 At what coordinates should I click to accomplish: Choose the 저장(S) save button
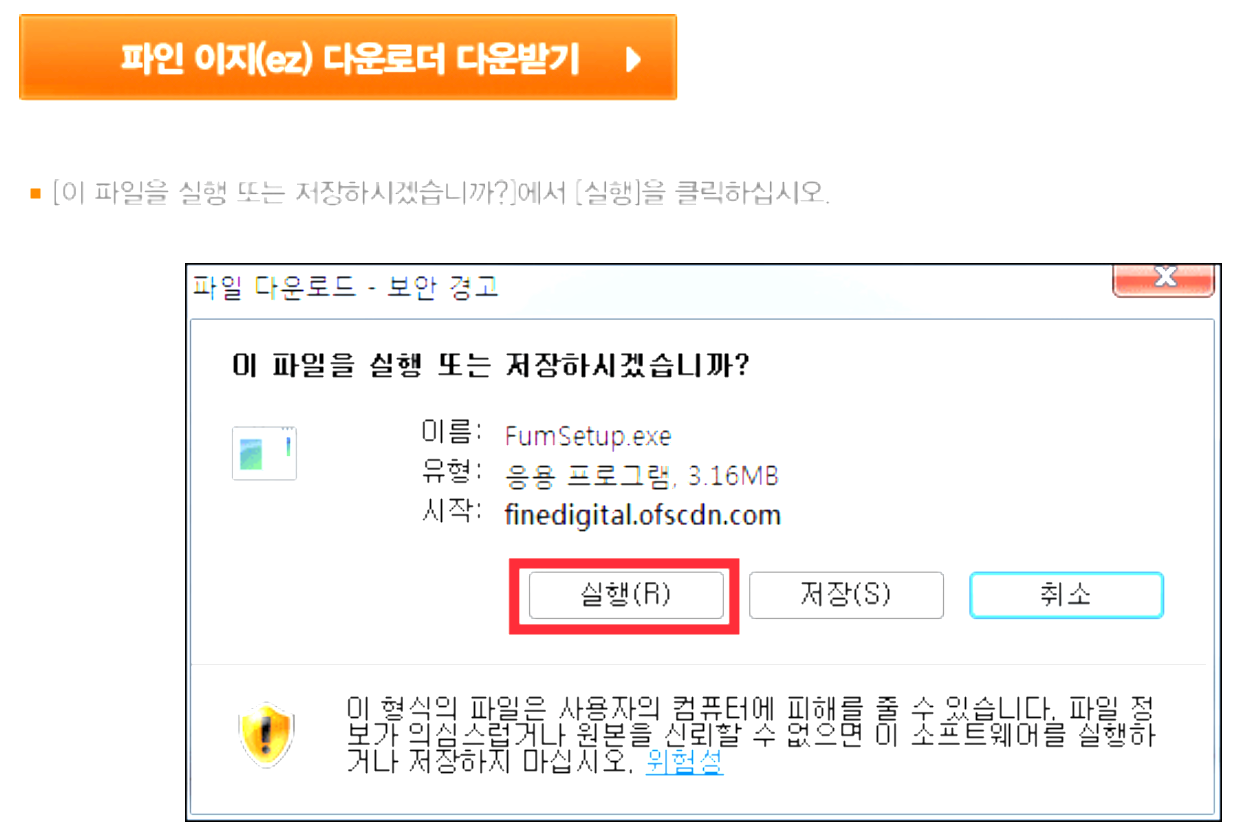846,595
